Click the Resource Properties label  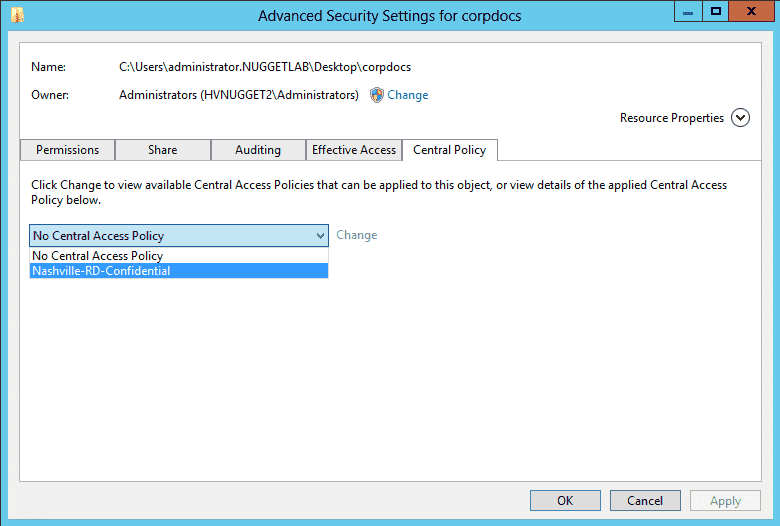[x=672, y=118]
